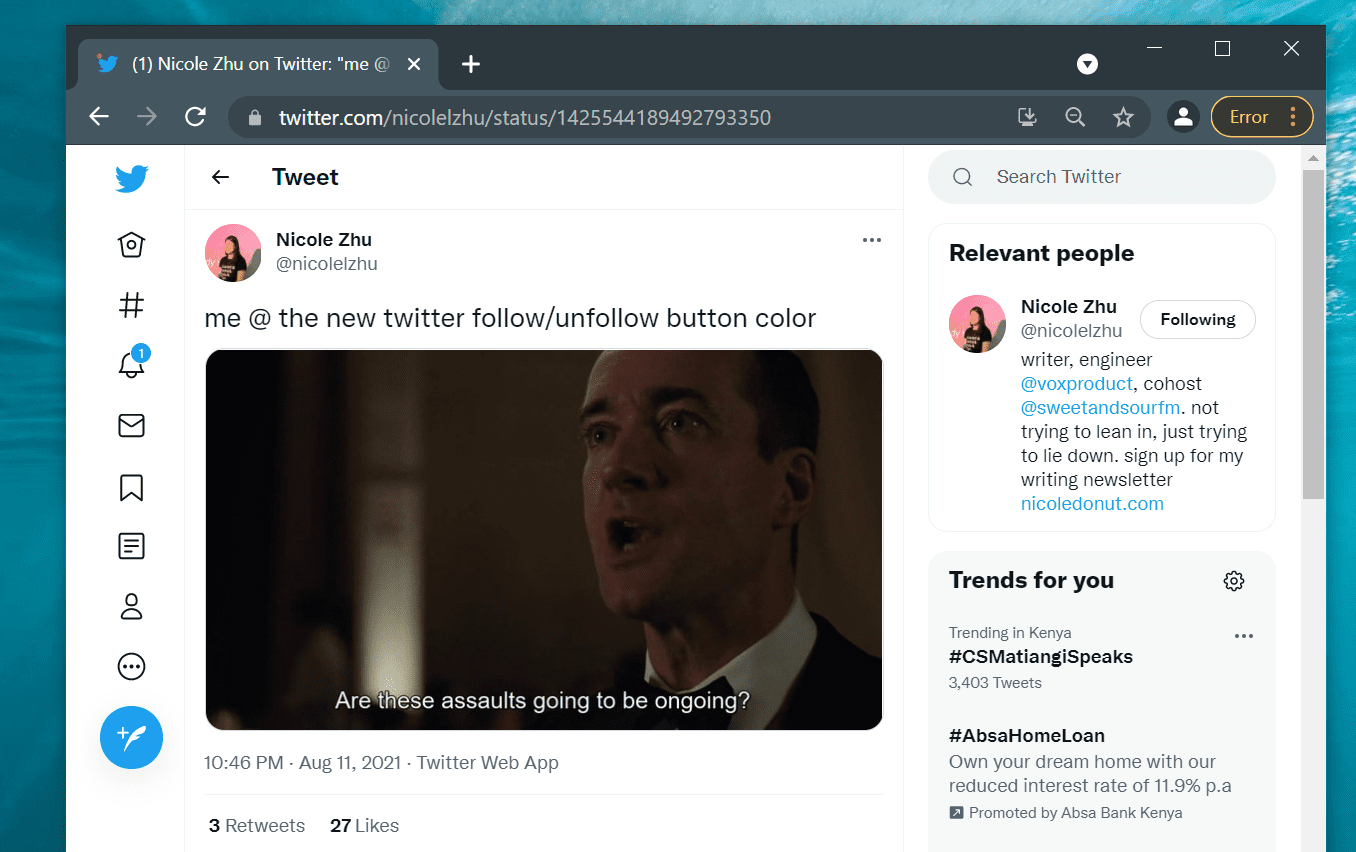Click '3,403 Tweets' count text
The width and height of the screenshot is (1356, 852).
click(995, 683)
